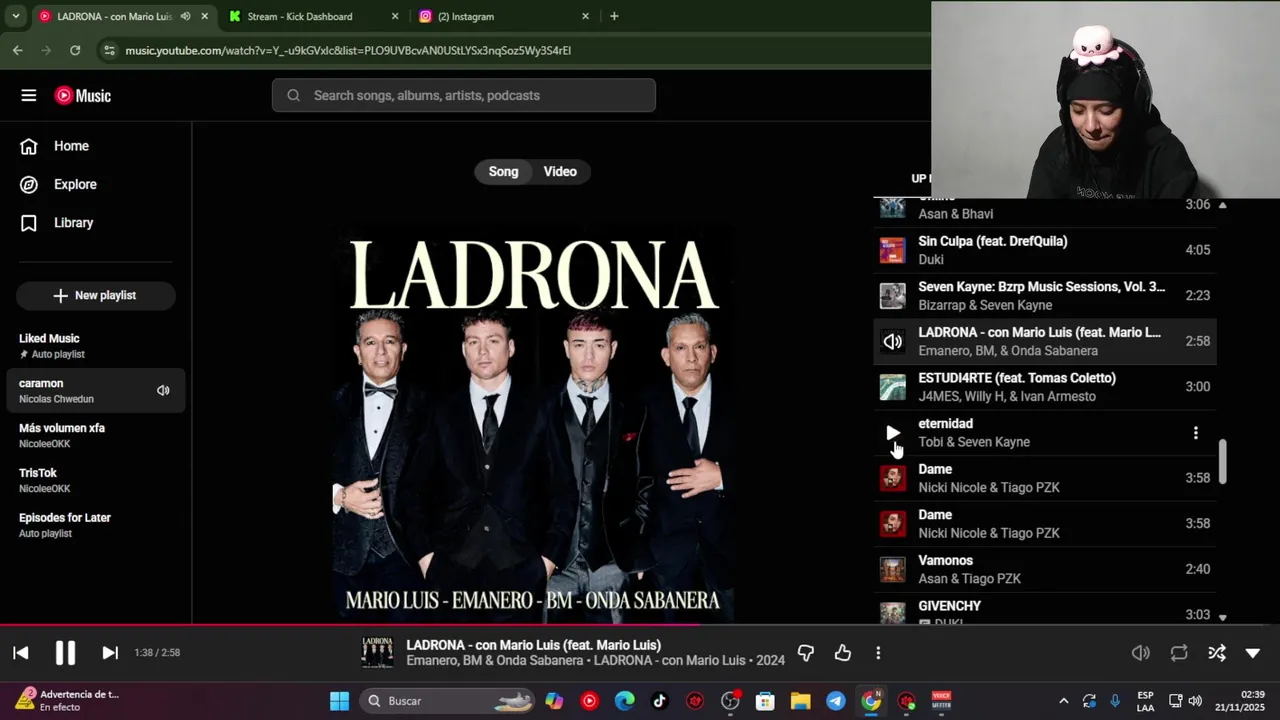Select the Song view toggle
Screen dimensions: 1280x720
(x=503, y=171)
